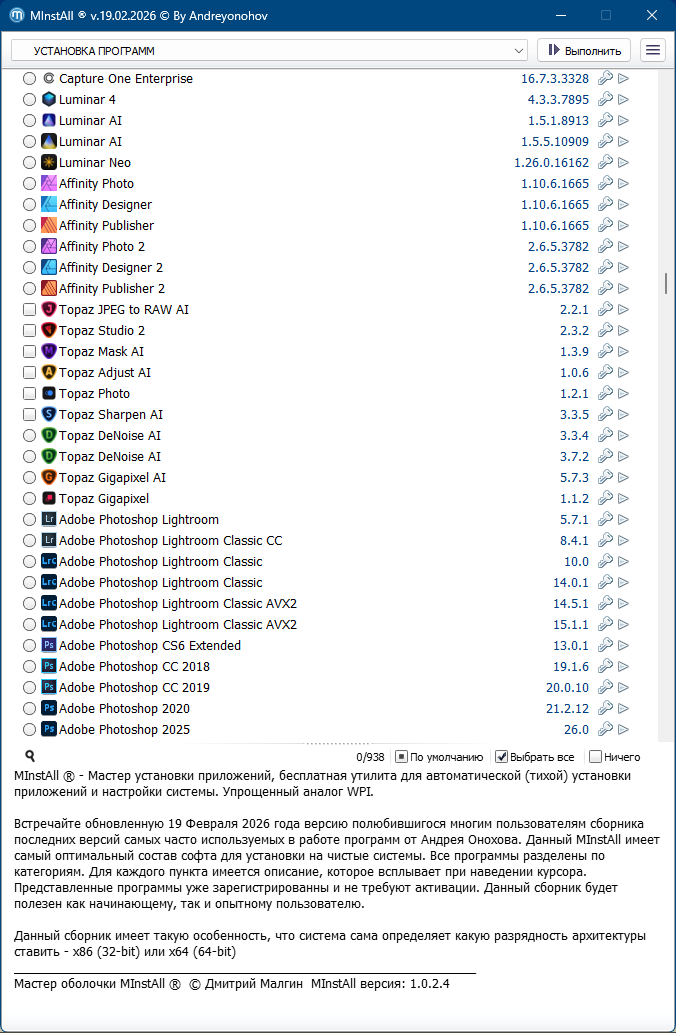Toggle the 'Выбрать все' checkbox
The height and width of the screenshot is (1033, 676).
click(x=502, y=757)
